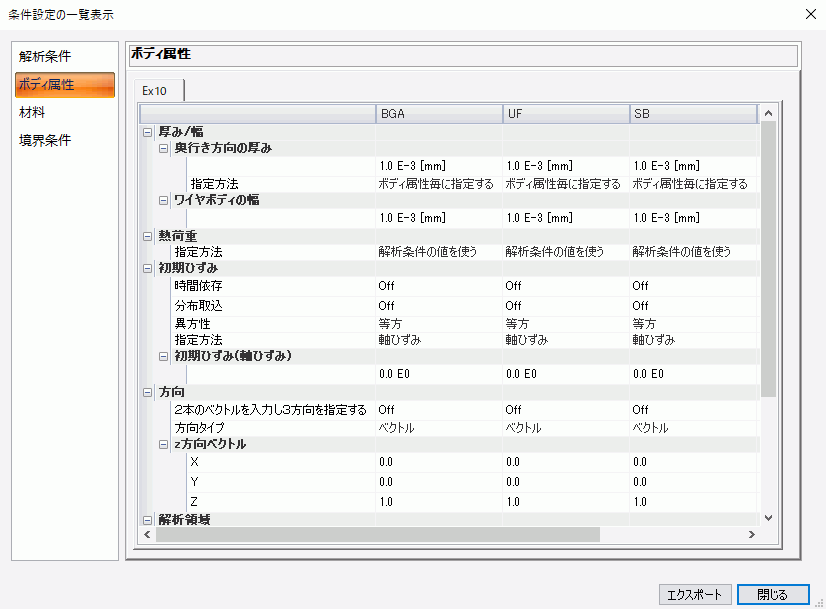Switch to the Ex10 tab

pos(157,91)
